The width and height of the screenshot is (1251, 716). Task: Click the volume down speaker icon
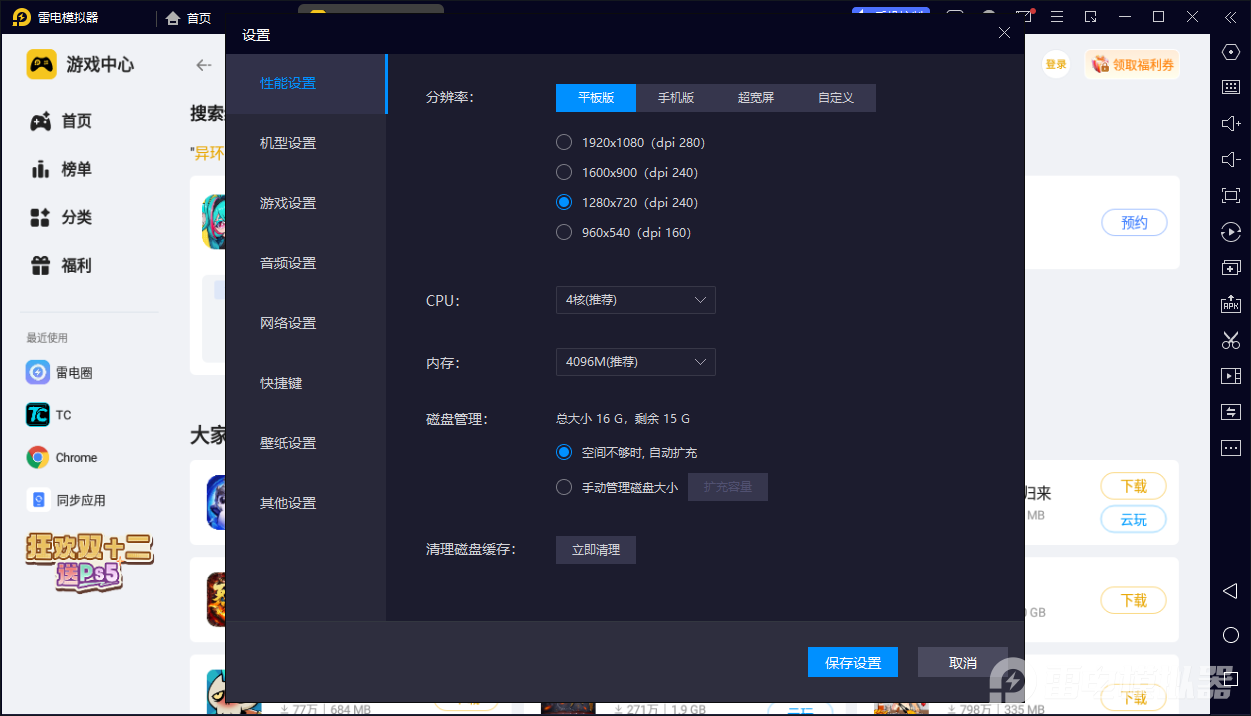pos(1231,159)
